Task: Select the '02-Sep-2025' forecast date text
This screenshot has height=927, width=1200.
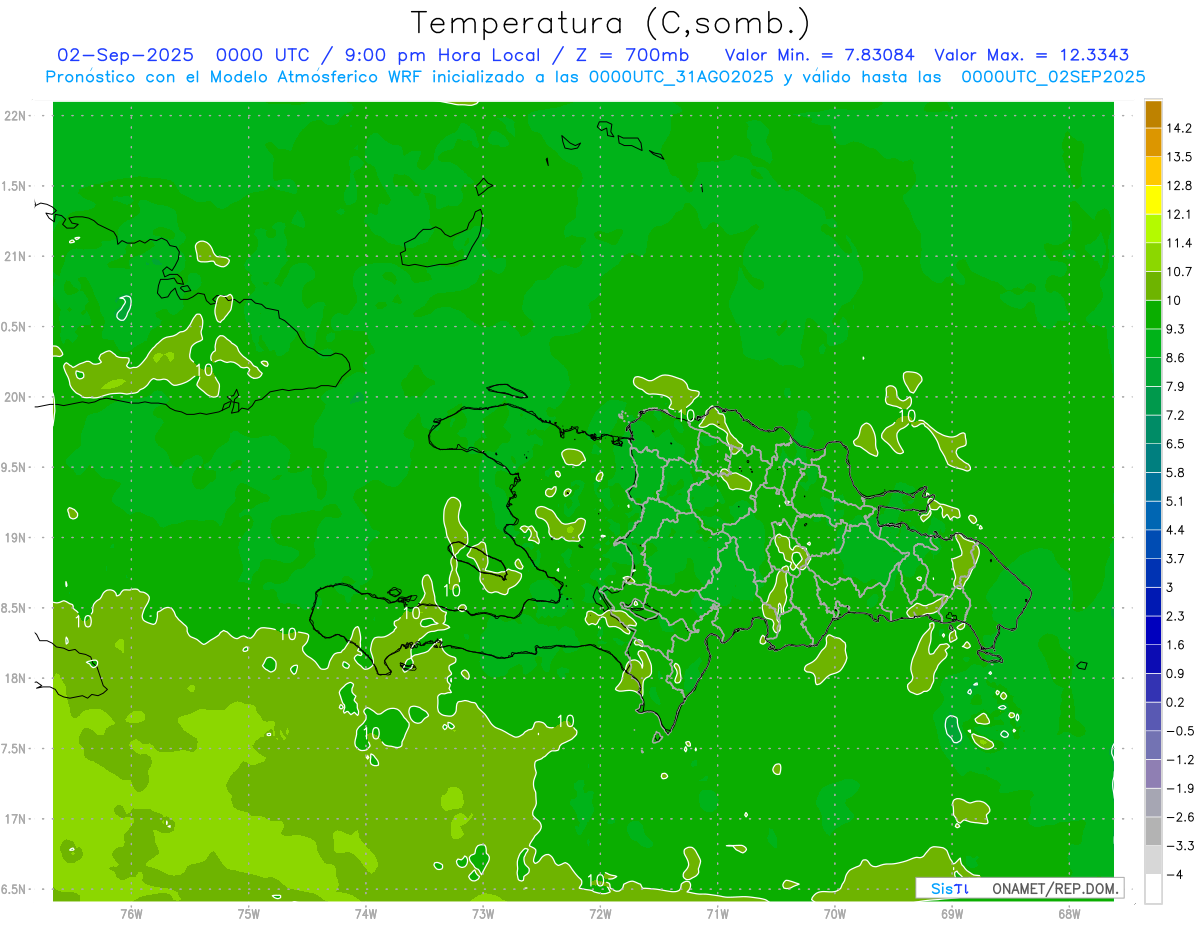Action: tap(125, 55)
